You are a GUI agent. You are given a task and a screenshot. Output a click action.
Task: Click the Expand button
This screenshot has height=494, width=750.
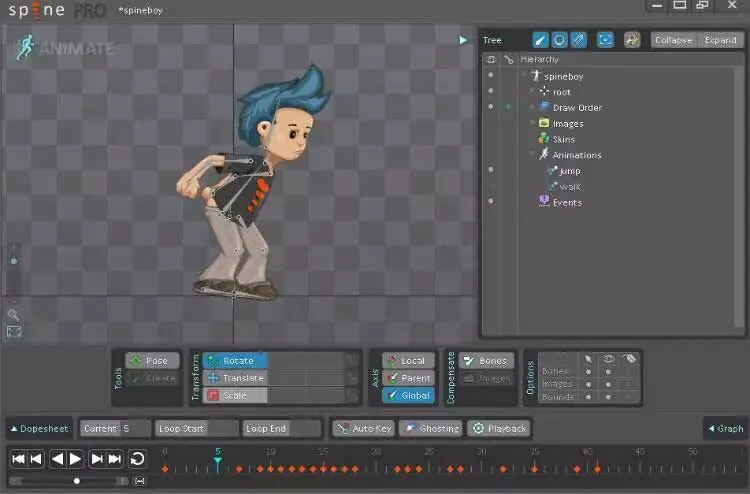[720, 40]
